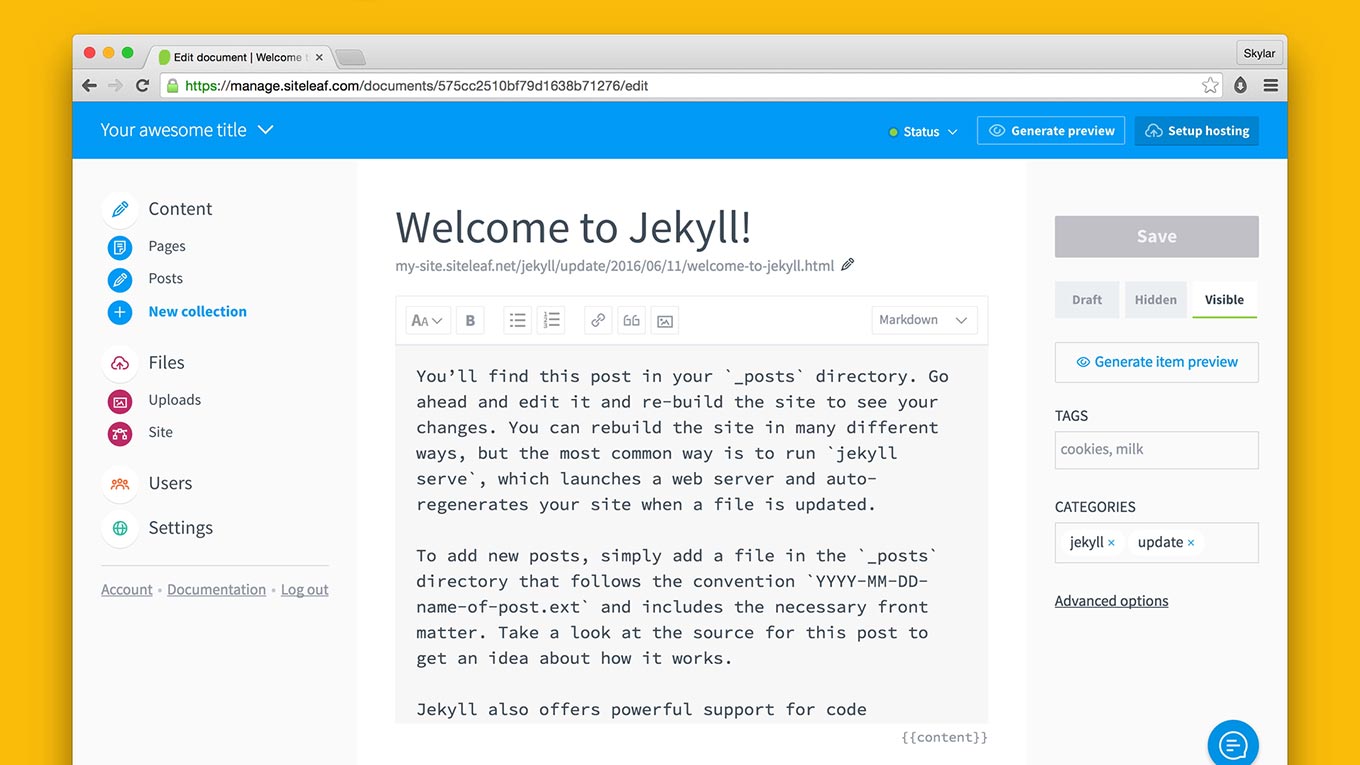Open Advanced options link
The width and height of the screenshot is (1360, 765).
point(1111,601)
